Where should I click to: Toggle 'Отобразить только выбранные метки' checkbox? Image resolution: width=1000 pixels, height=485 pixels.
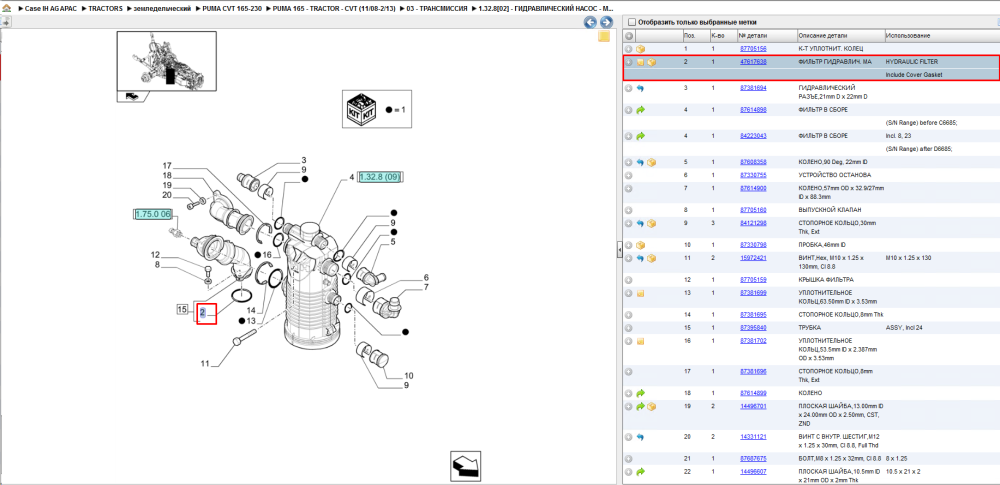pos(631,22)
